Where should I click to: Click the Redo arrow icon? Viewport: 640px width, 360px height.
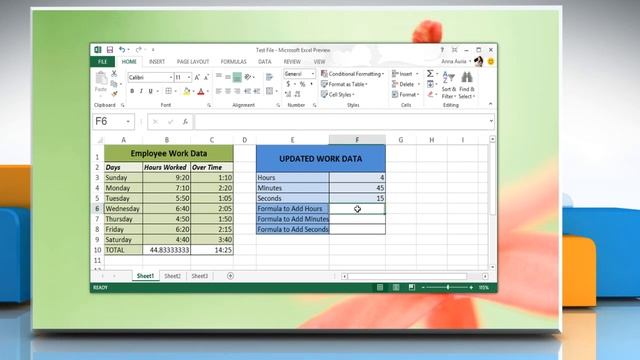click(138, 50)
